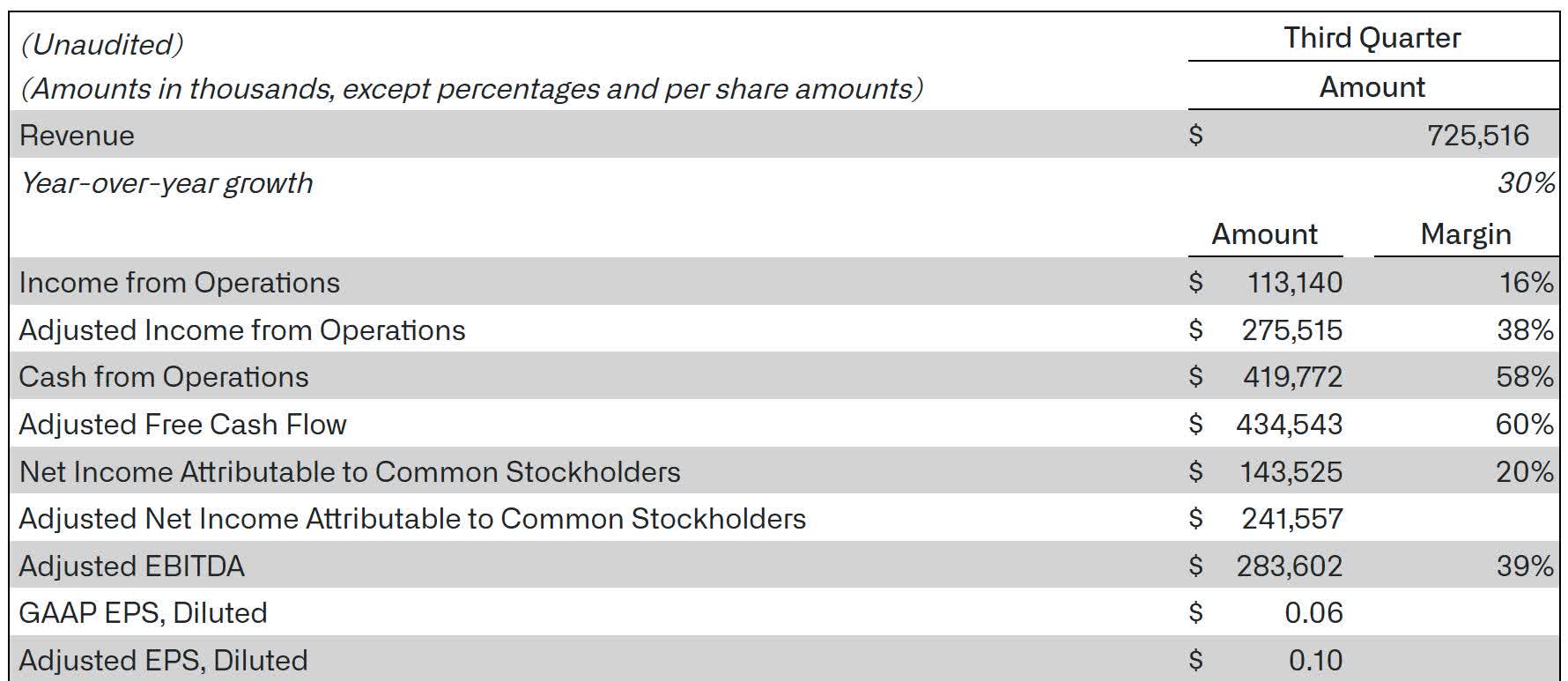Click the 60% margin cell
1568x681 pixels.
click(x=1524, y=425)
